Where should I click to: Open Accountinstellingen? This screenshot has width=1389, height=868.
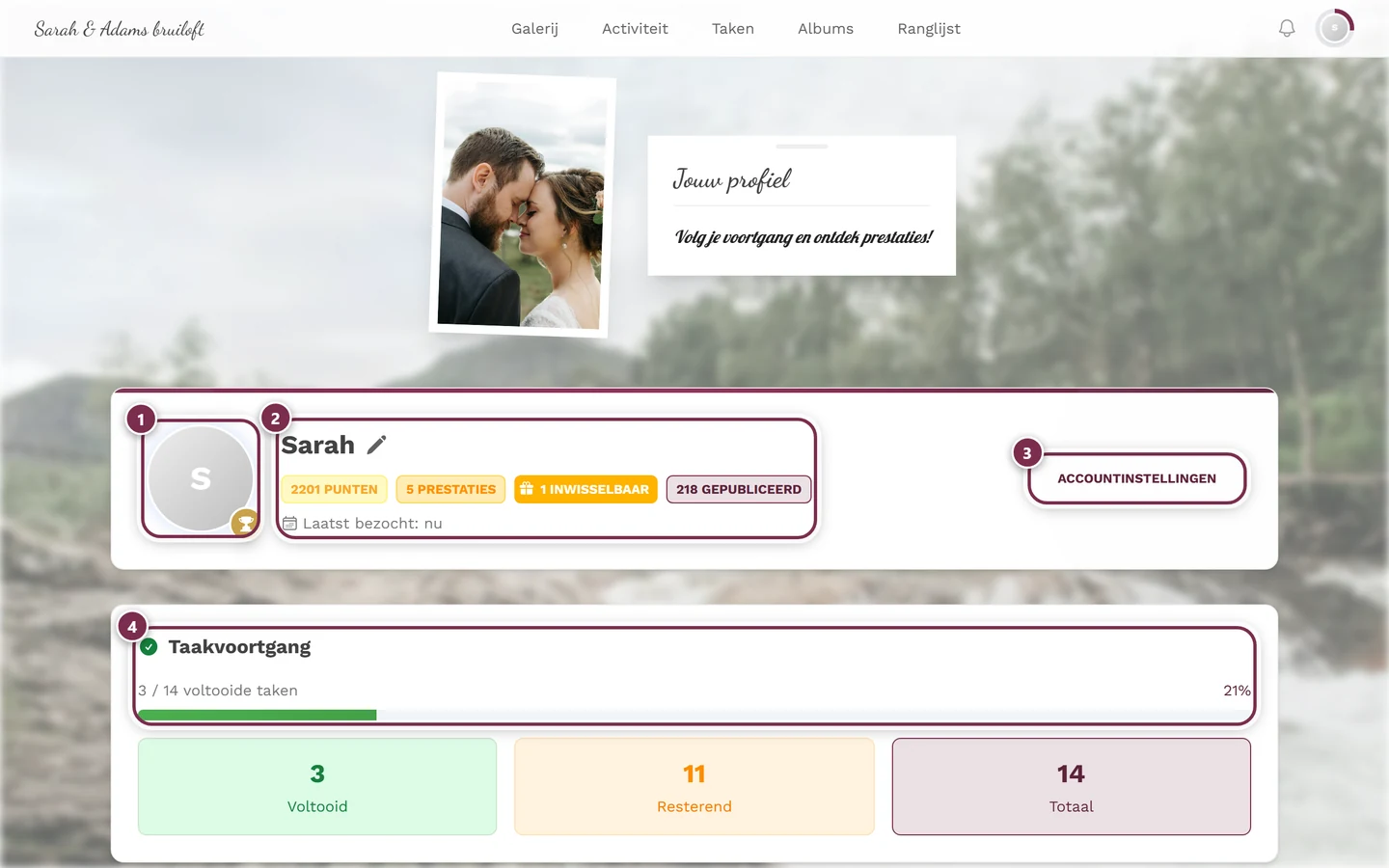pos(1137,478)
